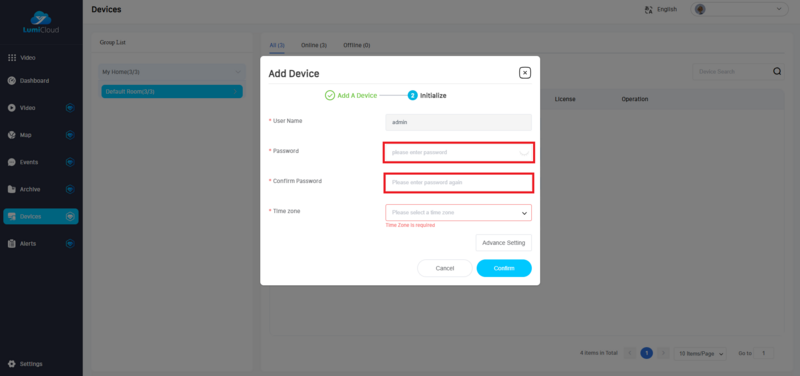The height and width of the screenshot is (376, 800).
Task: Close the Add Device dialog
Action: pos(525,72)
